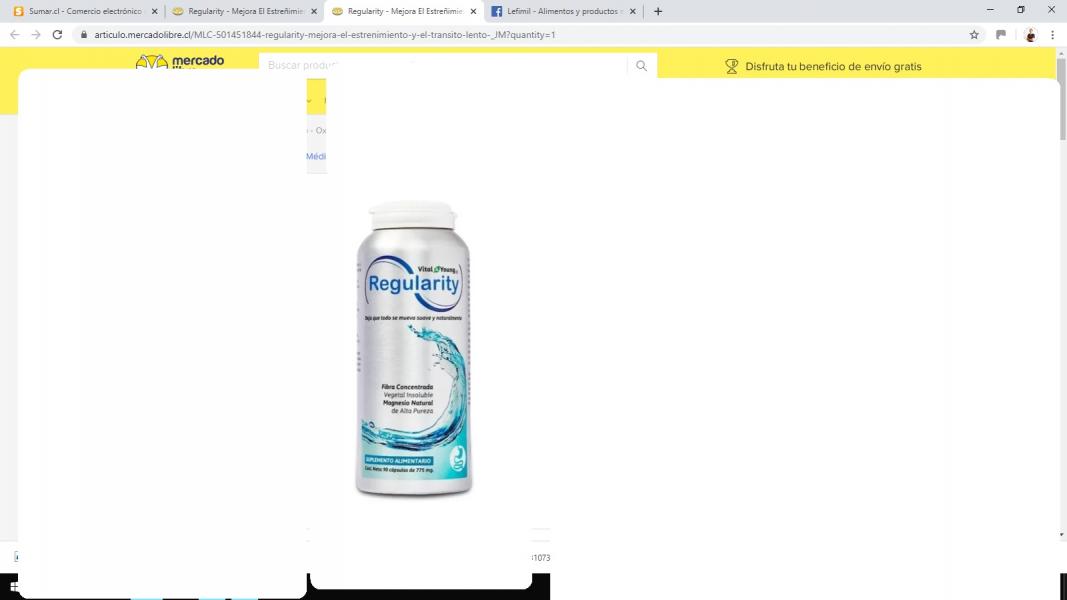Click the scrollbar down arrow
The width and height of the screenshot is (1067, 600).
[1062, 535]
